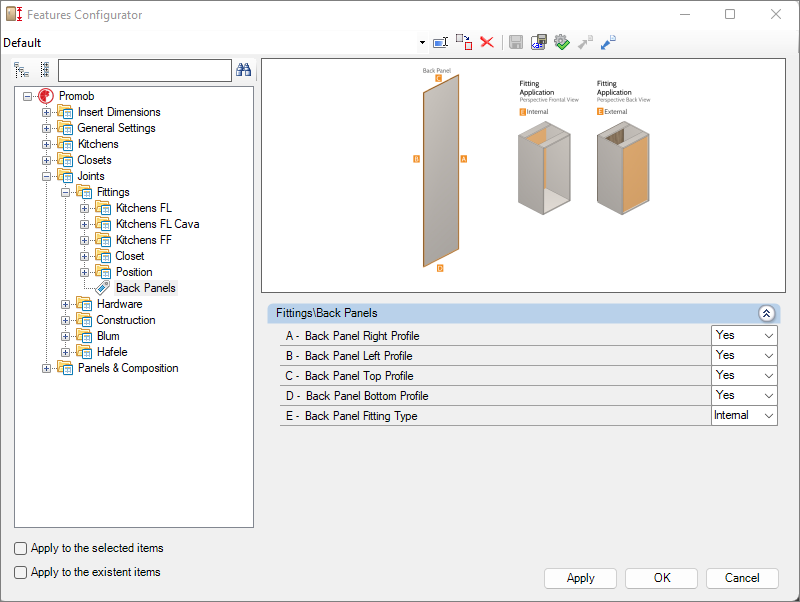Click the Apply button
800x602 pixels.
pos(580,578)
